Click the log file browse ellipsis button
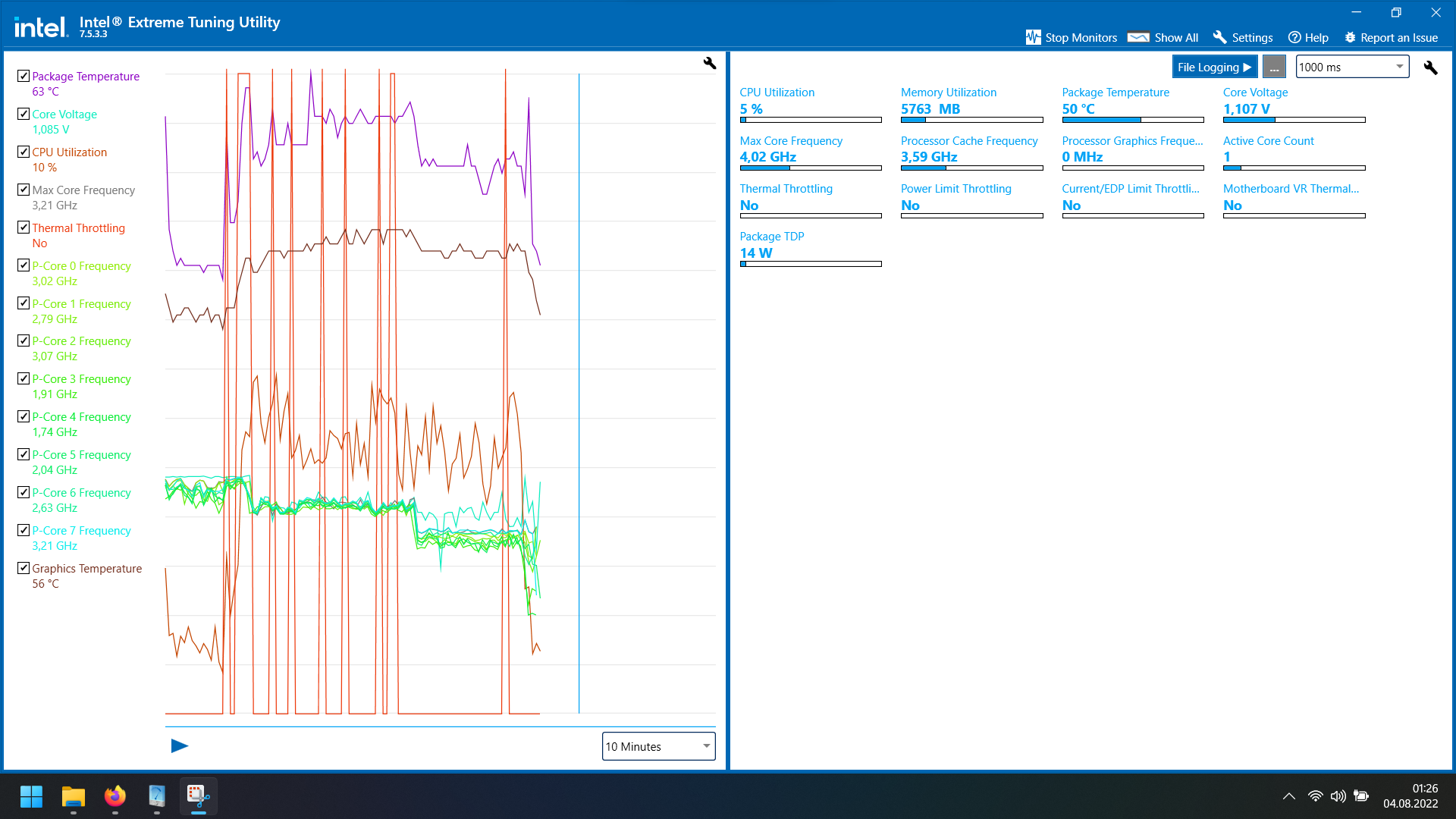Image resolution: width=1456 pixels, height=819 pixels. 1274,67
